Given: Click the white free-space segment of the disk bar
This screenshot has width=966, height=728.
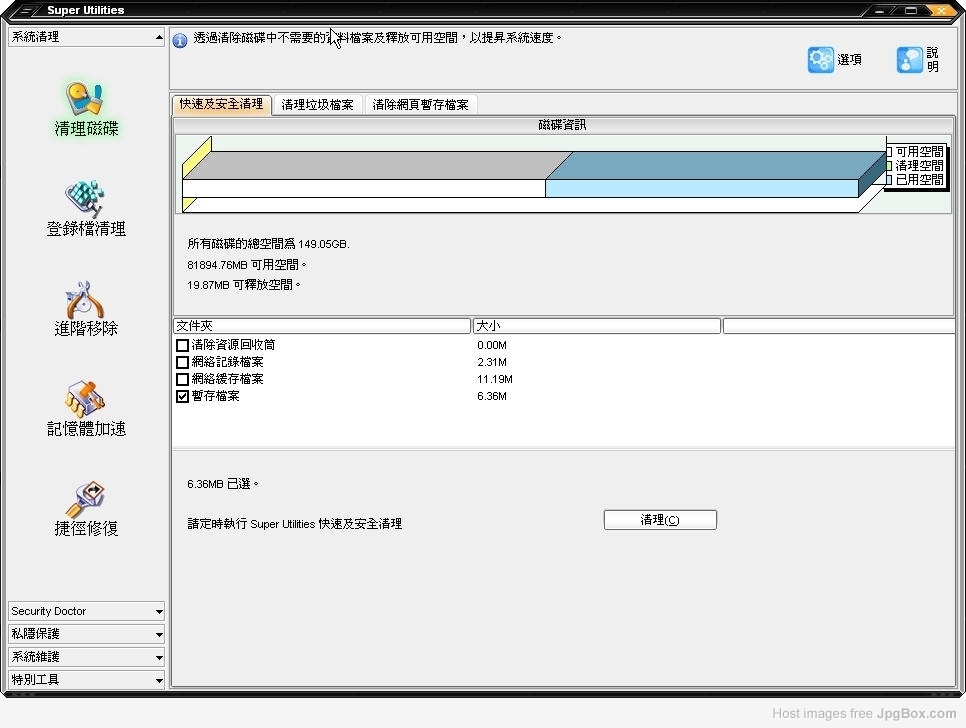Looking at the screenshot, I should point(364,188).
